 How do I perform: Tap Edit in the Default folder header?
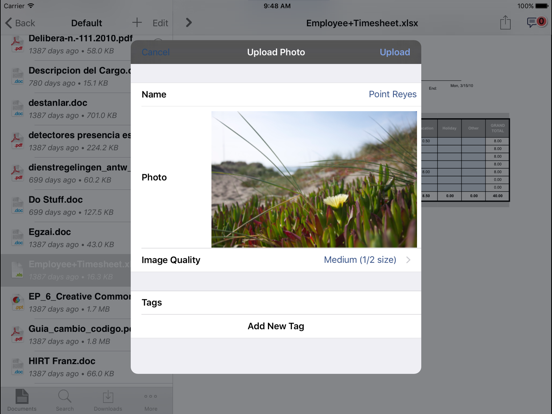click(x=160, y=23)
